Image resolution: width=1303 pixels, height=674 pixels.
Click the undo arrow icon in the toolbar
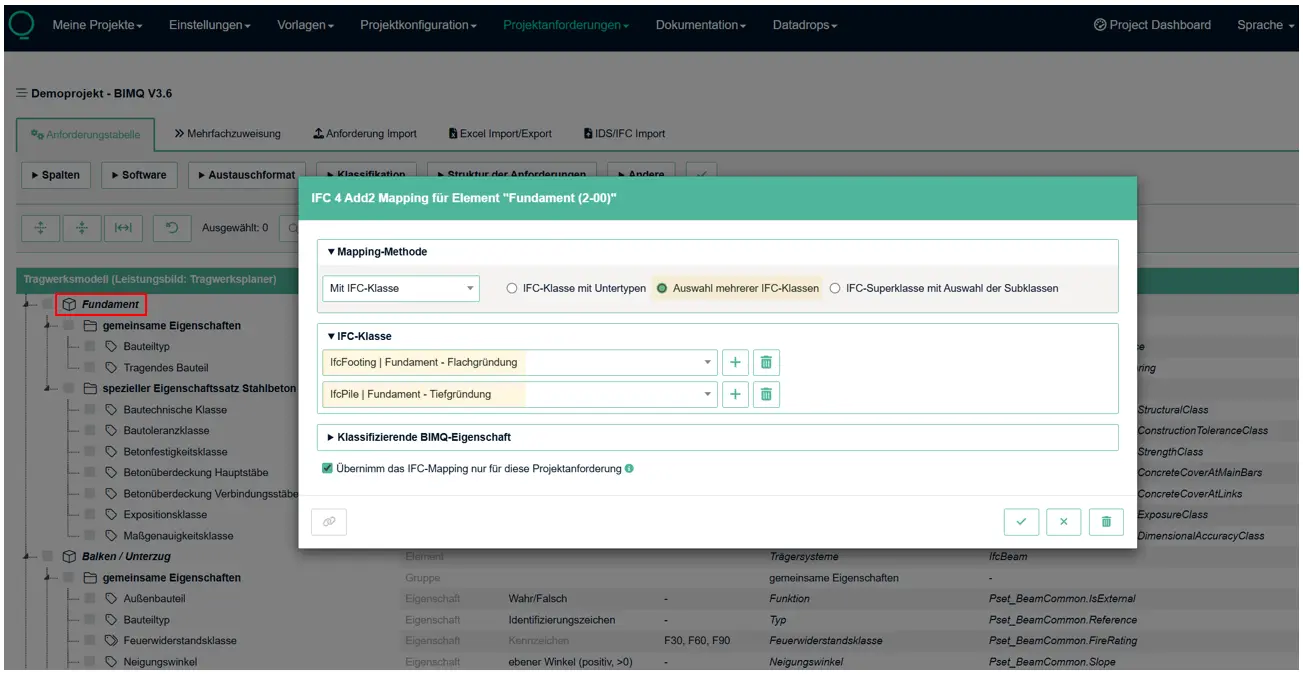pos(171,228)
